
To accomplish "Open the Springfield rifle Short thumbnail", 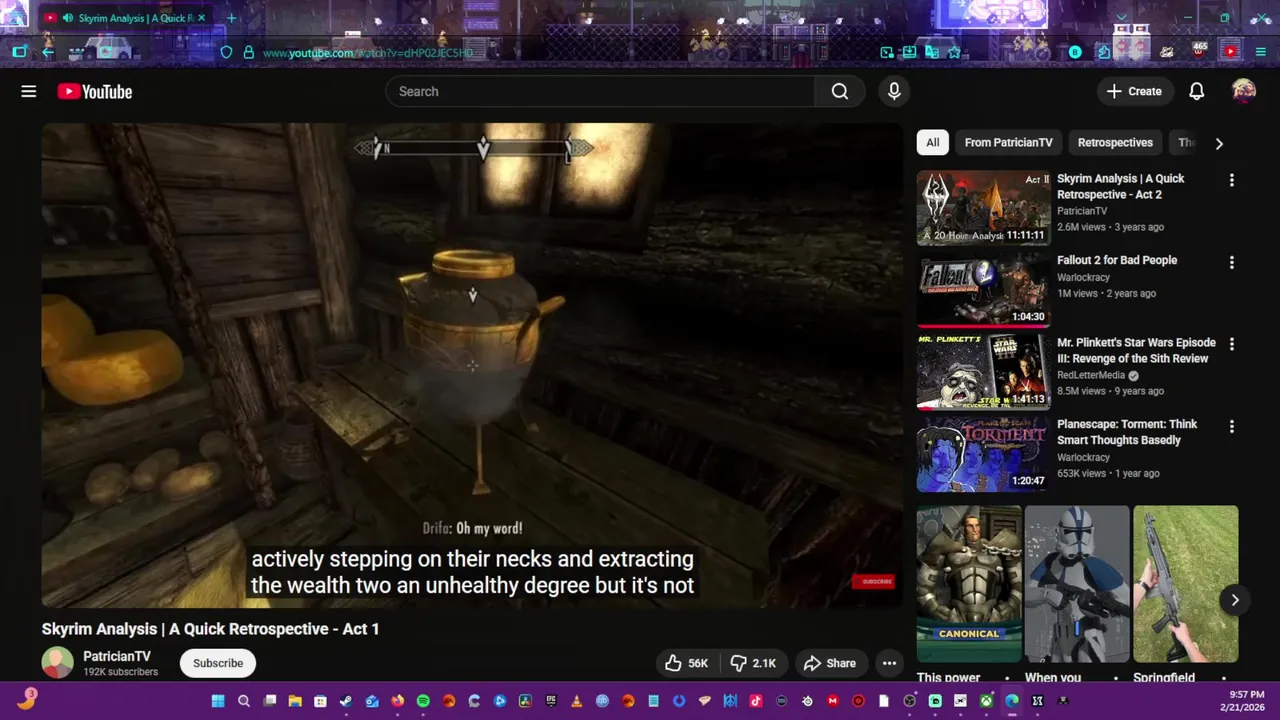I will pos(1185,584).
